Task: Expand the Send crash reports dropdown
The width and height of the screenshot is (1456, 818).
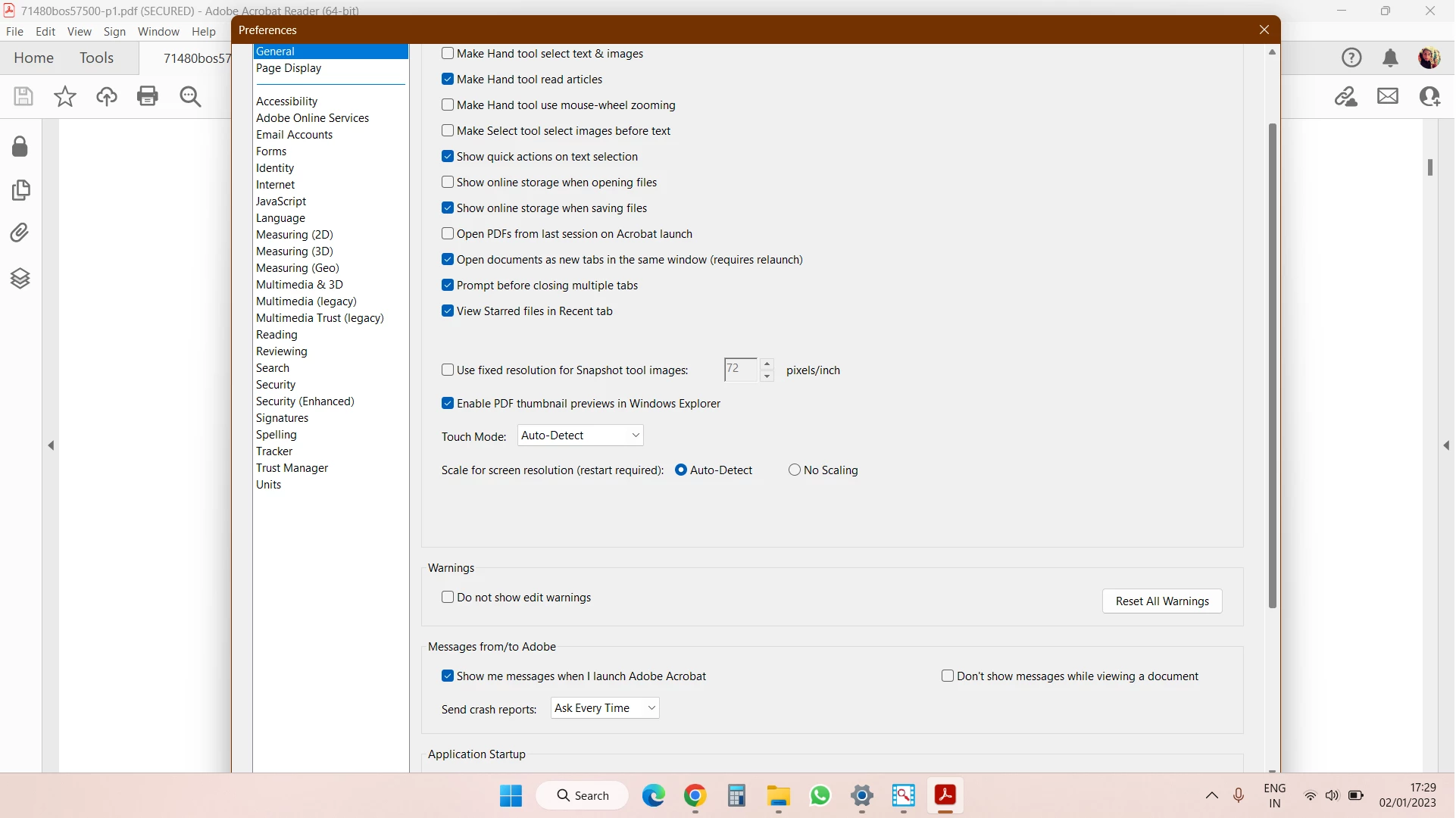Action: (x=605, y=708)
